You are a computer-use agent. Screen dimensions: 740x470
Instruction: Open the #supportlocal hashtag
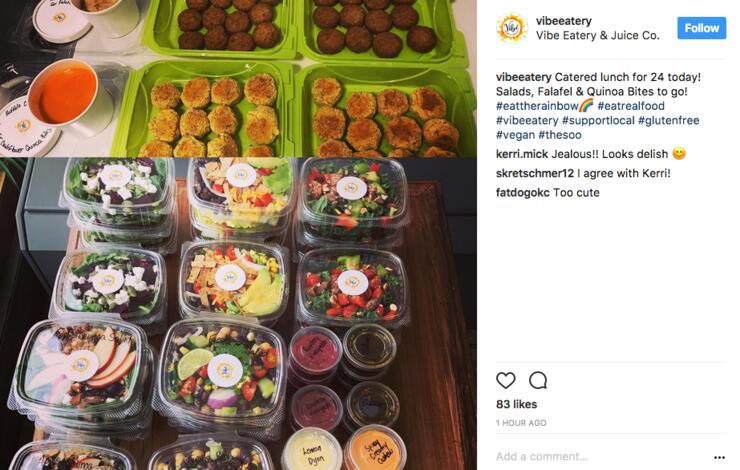click(x=598, y=120)
